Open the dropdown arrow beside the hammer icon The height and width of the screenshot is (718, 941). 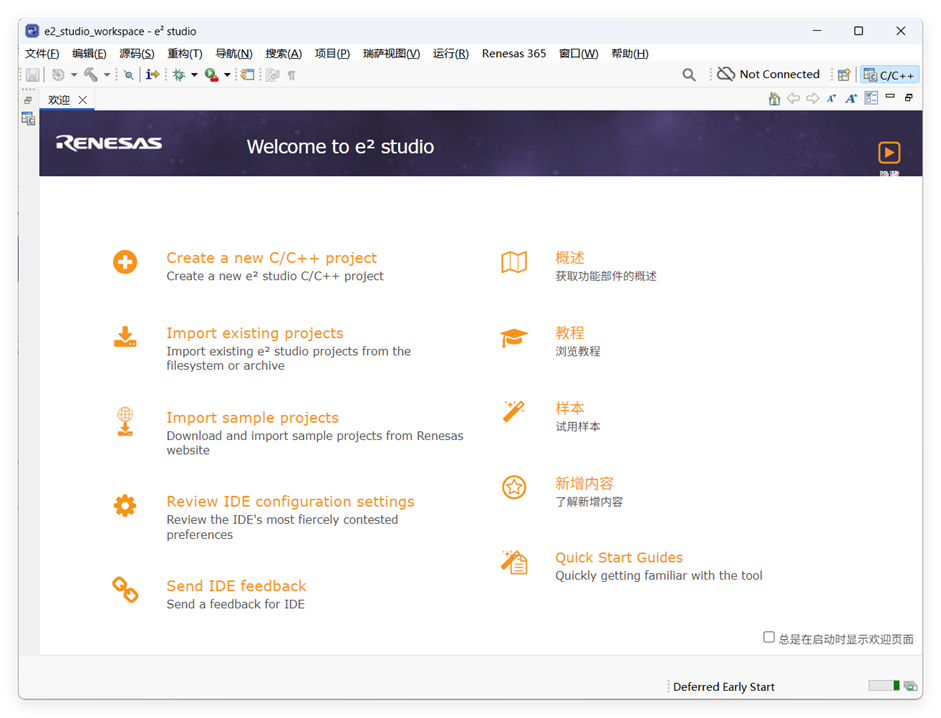point(107,75)
